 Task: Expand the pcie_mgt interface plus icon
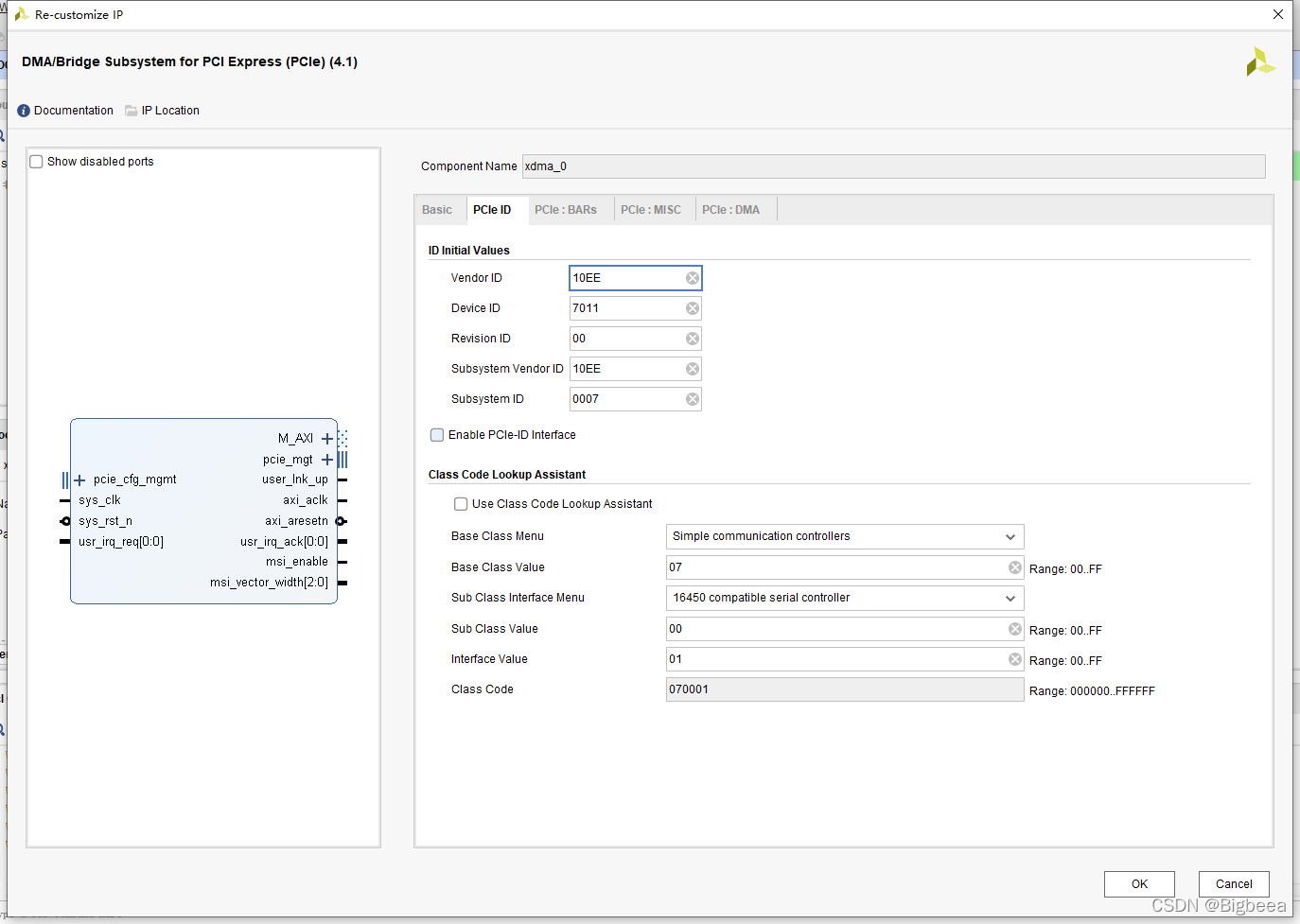327,460
